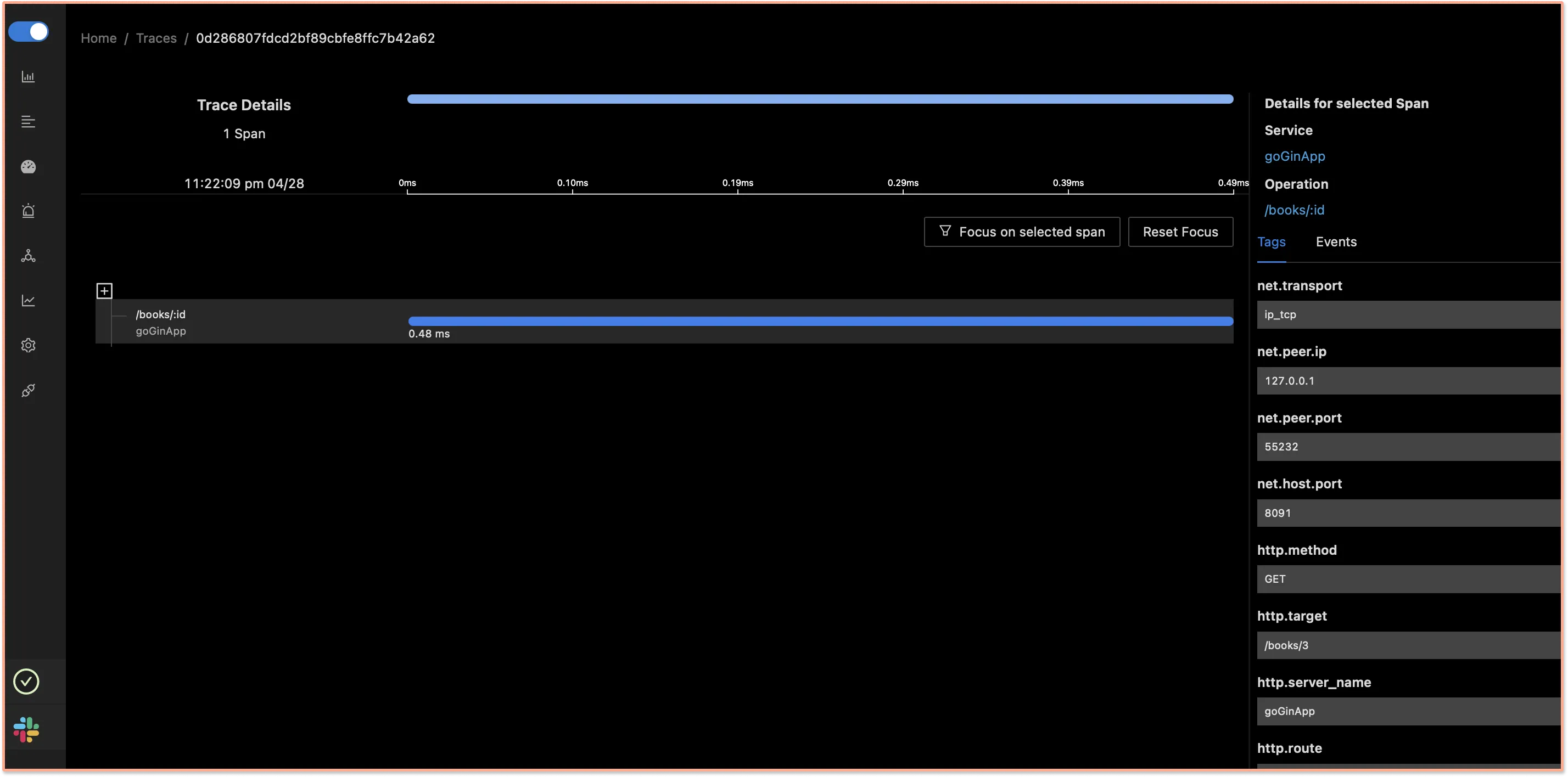Open the Slack community icon
1568x777 pixels.
pyautogui.click(x=26, y=730)
